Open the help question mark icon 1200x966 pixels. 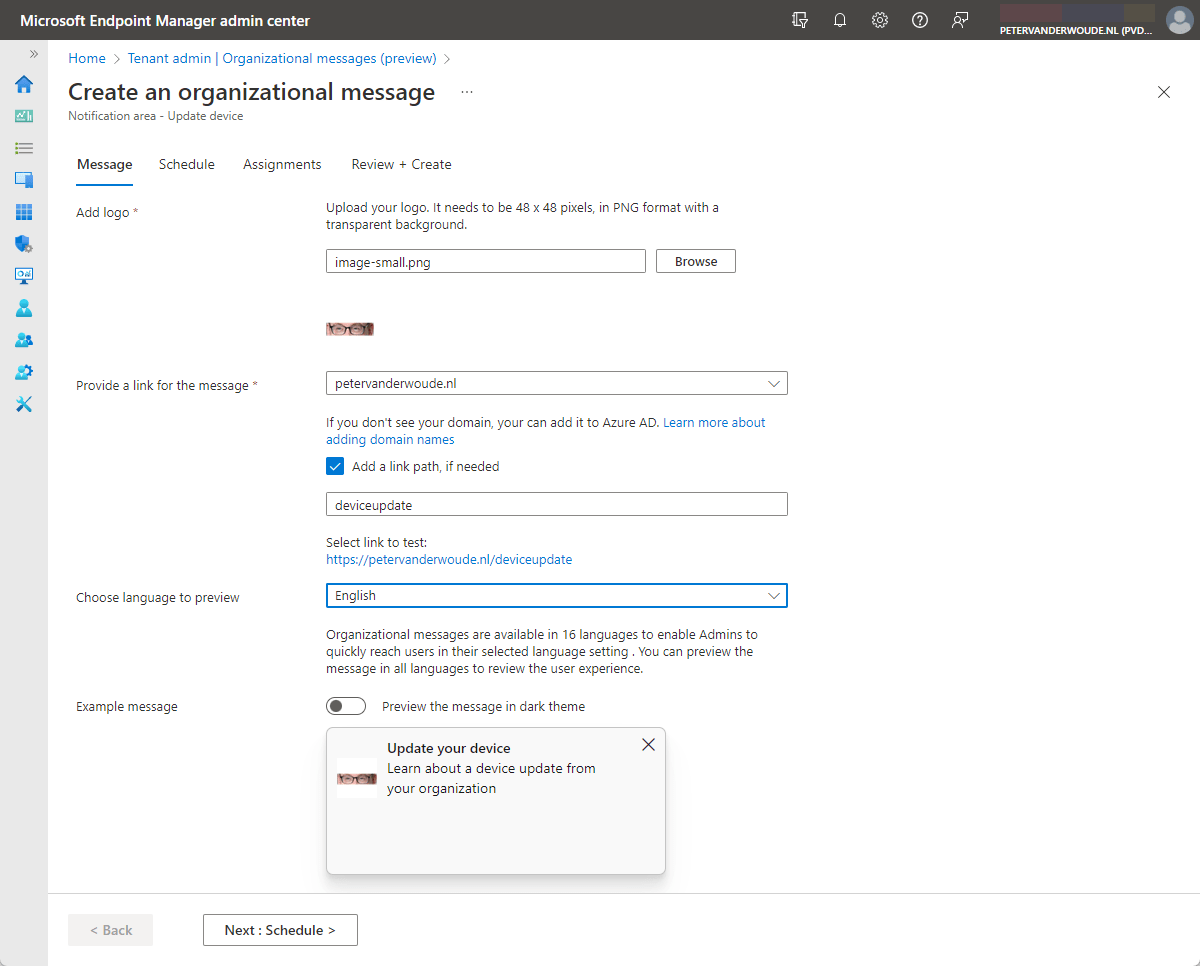[919, 19]
